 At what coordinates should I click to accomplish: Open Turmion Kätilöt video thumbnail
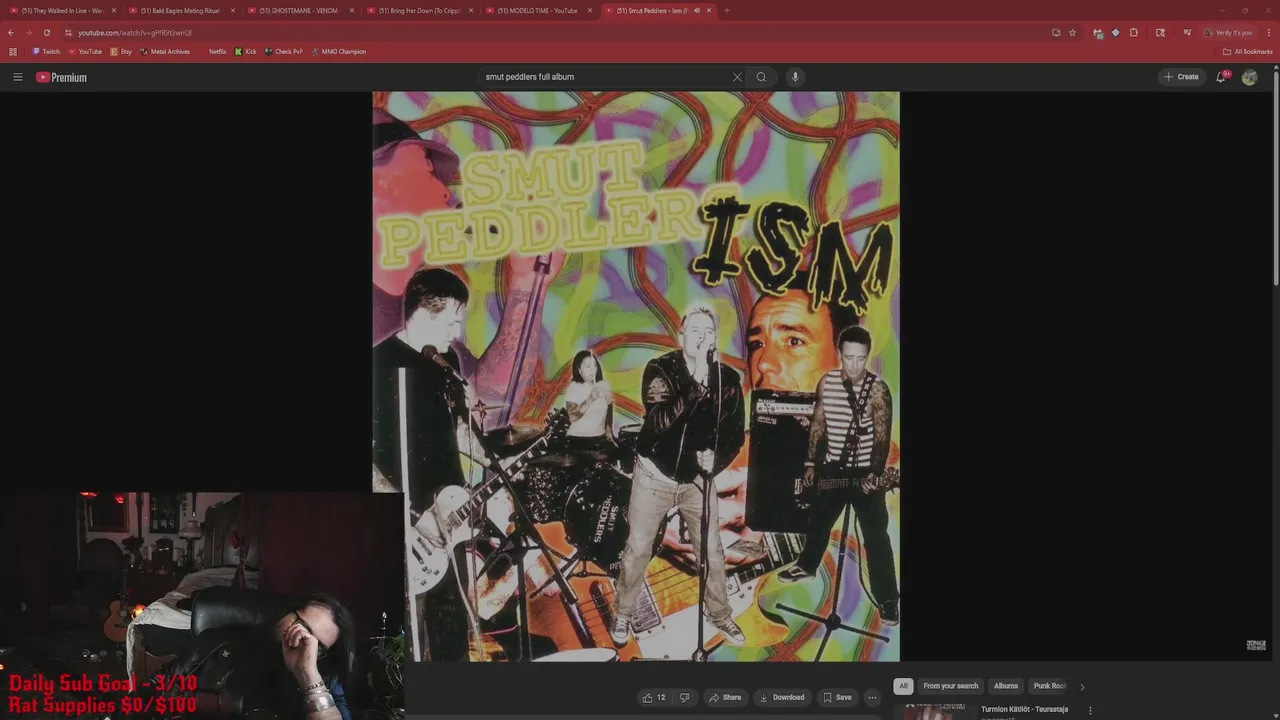[935, 712]
